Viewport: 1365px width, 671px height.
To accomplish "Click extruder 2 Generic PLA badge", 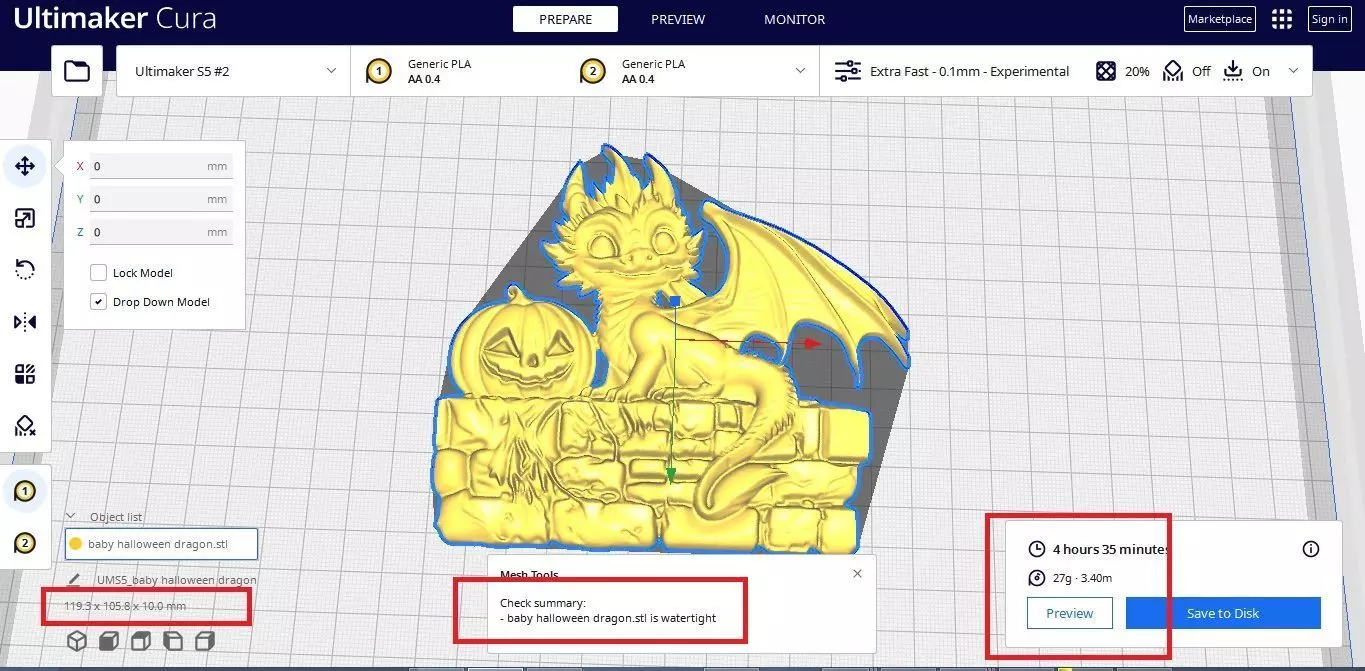I will tap(592, 71).
